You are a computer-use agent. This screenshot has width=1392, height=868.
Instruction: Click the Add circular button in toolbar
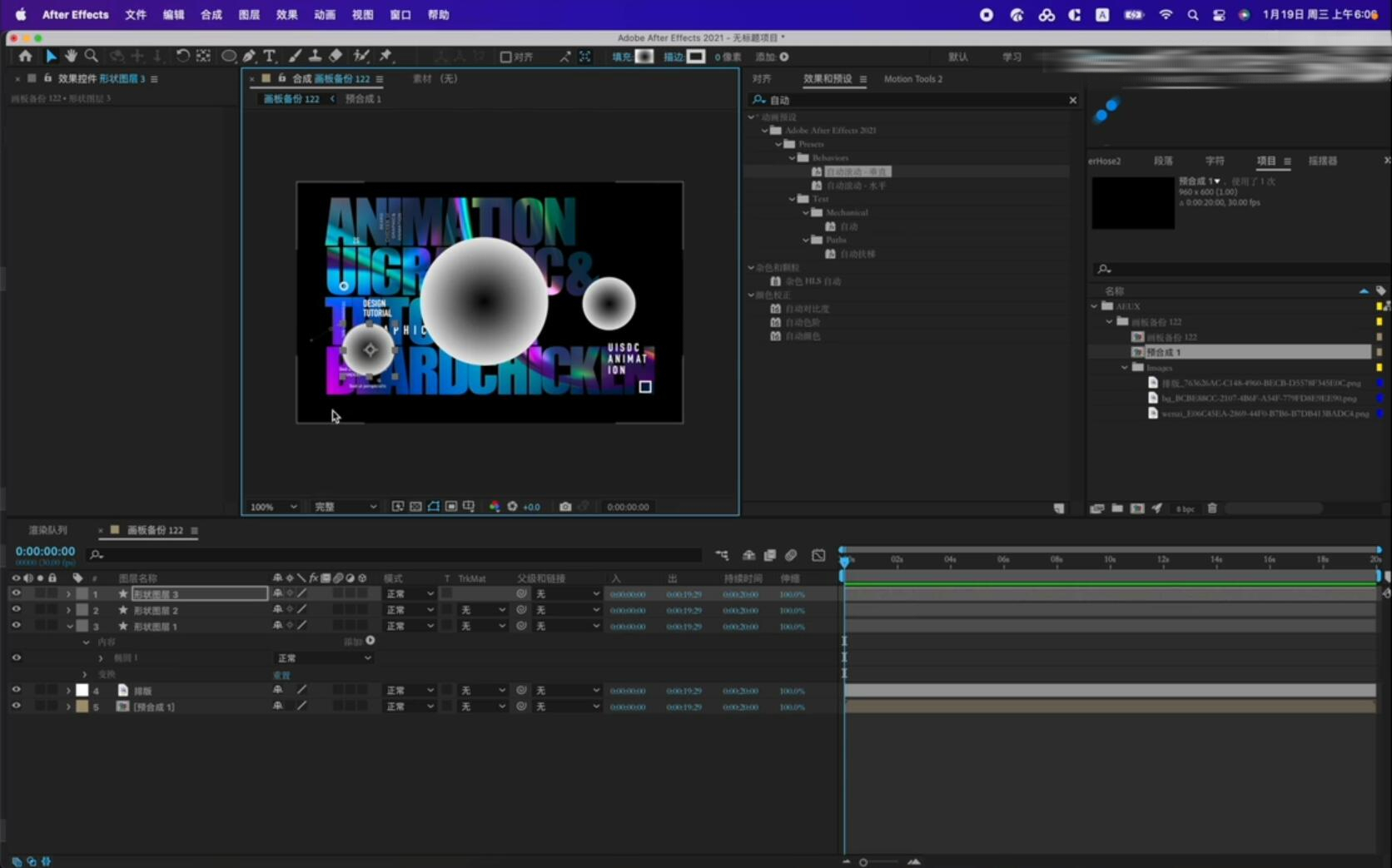[784, 57]
